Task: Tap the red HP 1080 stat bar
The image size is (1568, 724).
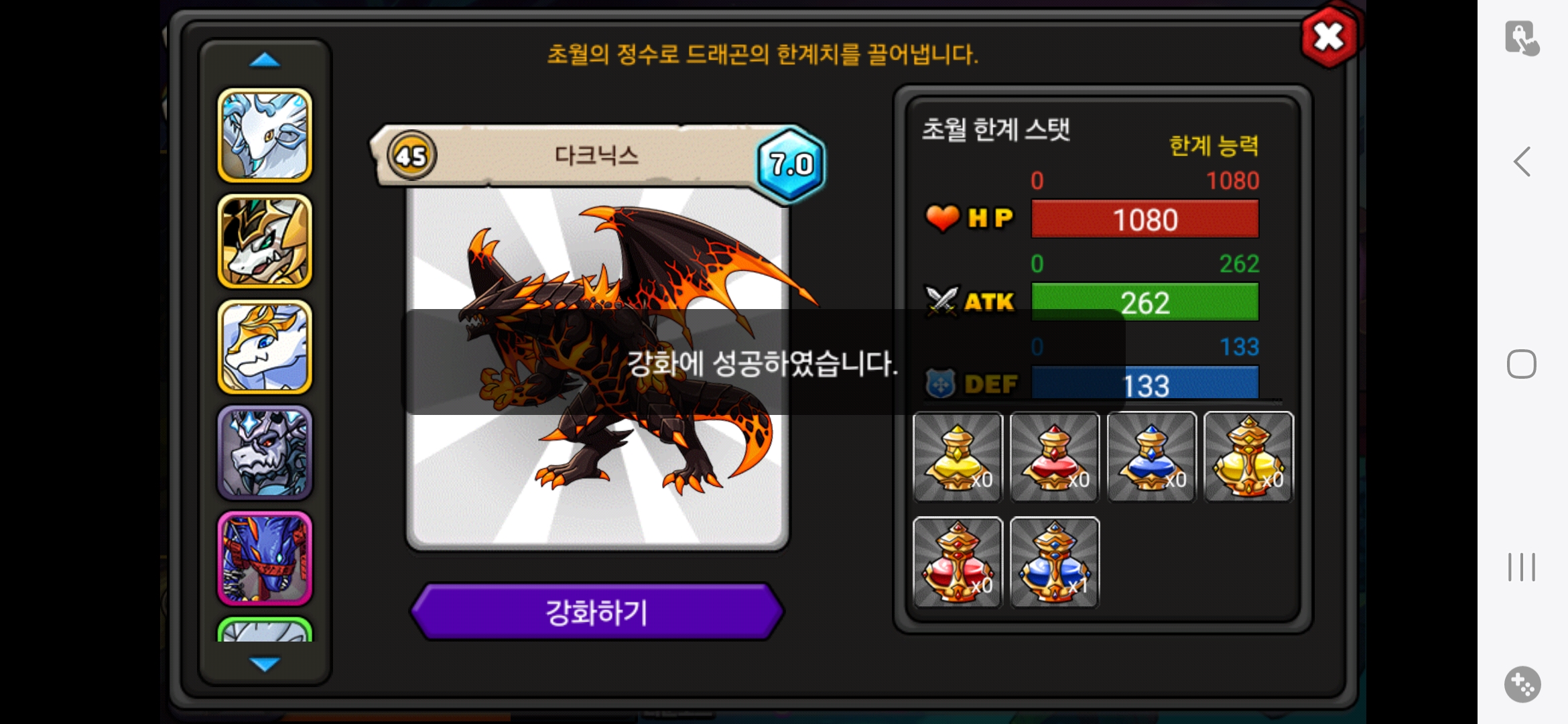Action: (1145, 219)
